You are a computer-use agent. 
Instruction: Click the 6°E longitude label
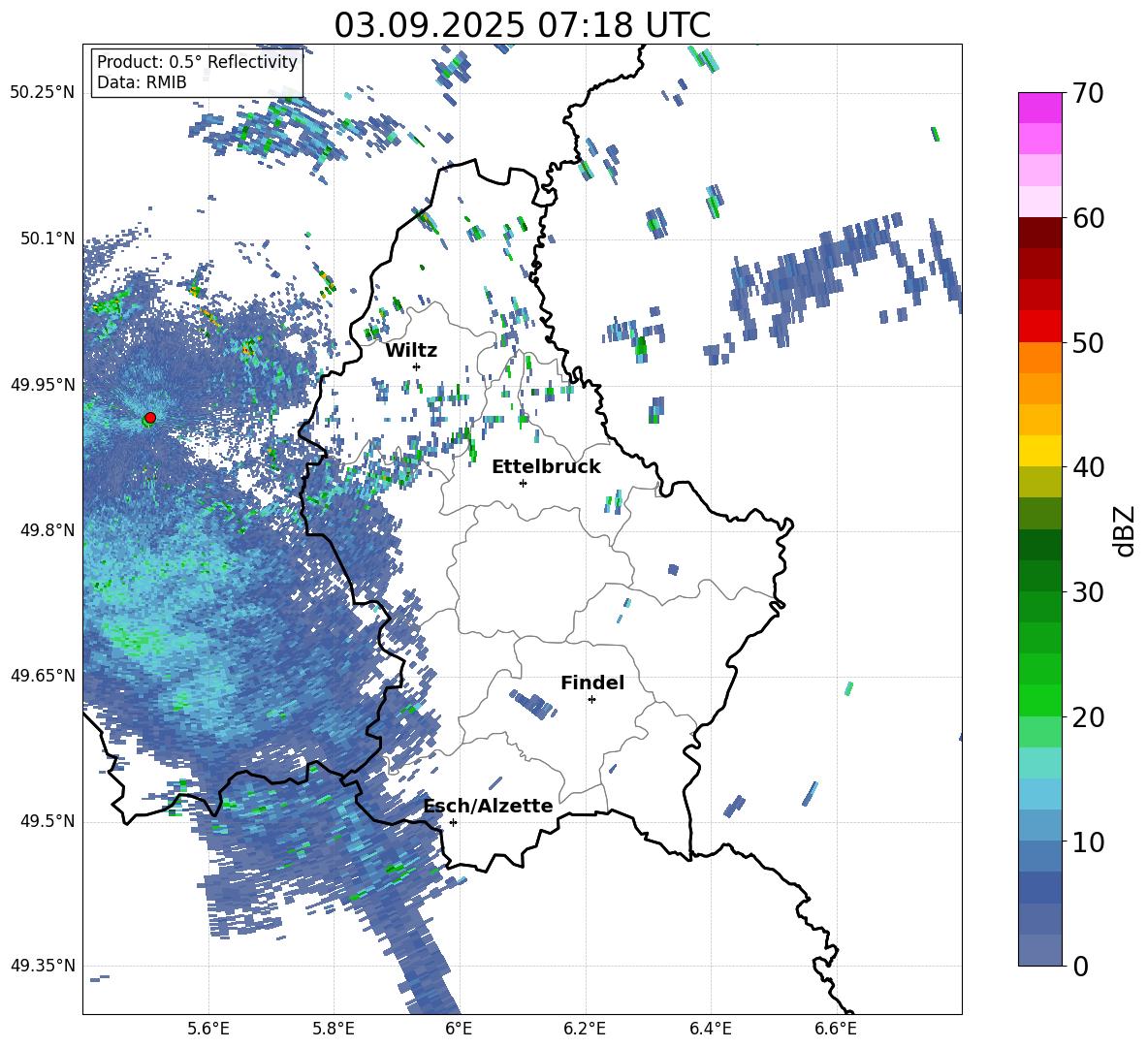(x=459, y=1029)
